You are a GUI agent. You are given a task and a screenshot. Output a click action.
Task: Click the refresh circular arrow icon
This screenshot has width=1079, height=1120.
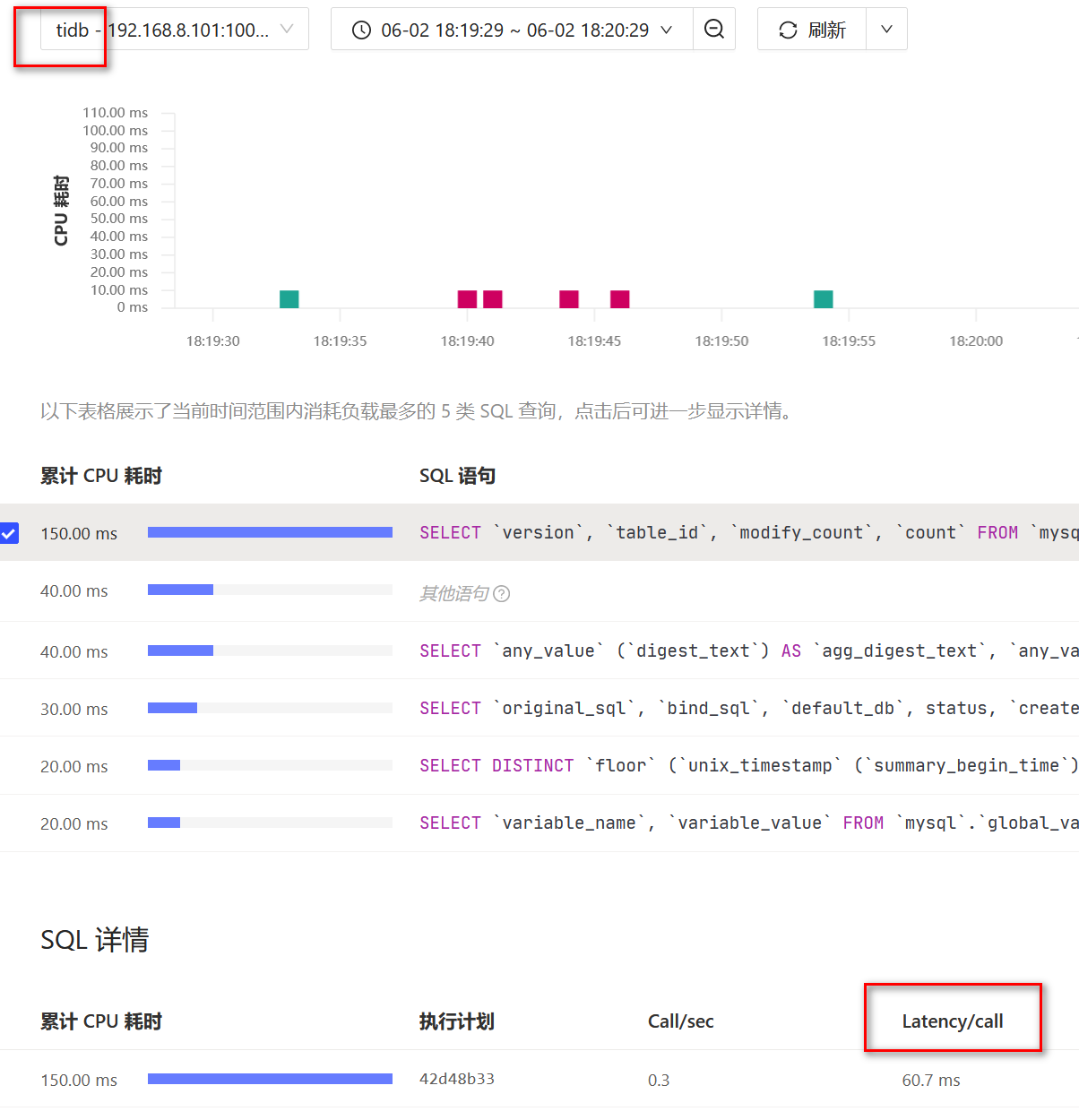coord(788,30)
